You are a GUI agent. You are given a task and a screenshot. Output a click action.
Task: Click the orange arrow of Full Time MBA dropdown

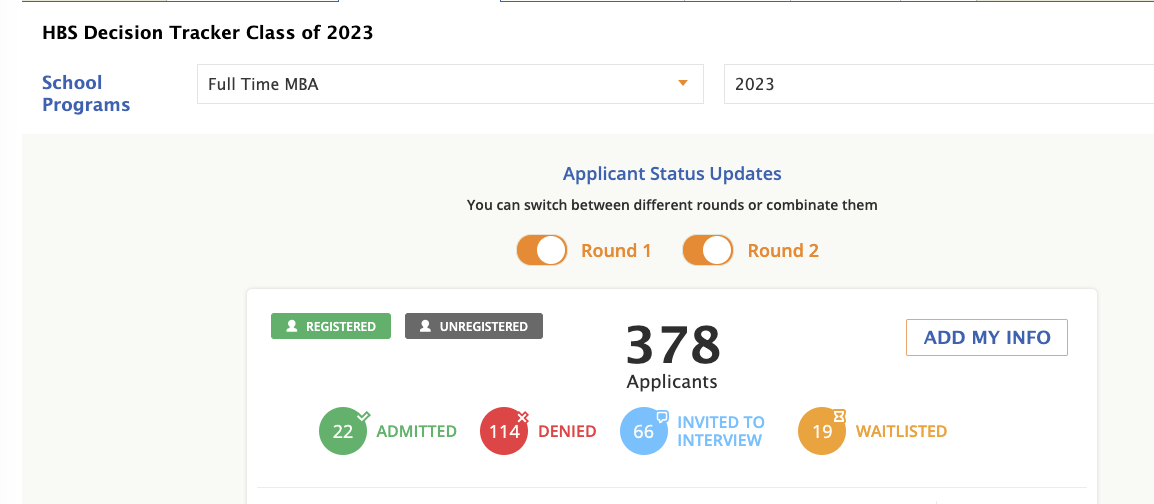point(683,83)
